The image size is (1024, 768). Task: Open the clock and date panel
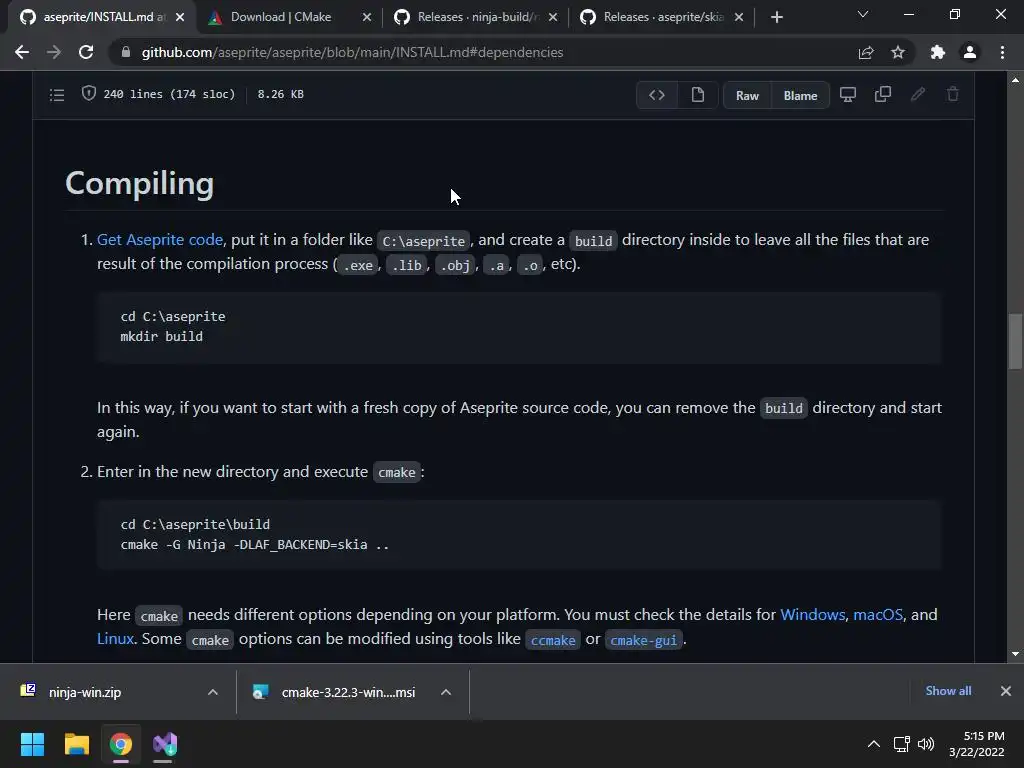pos(977,744)
